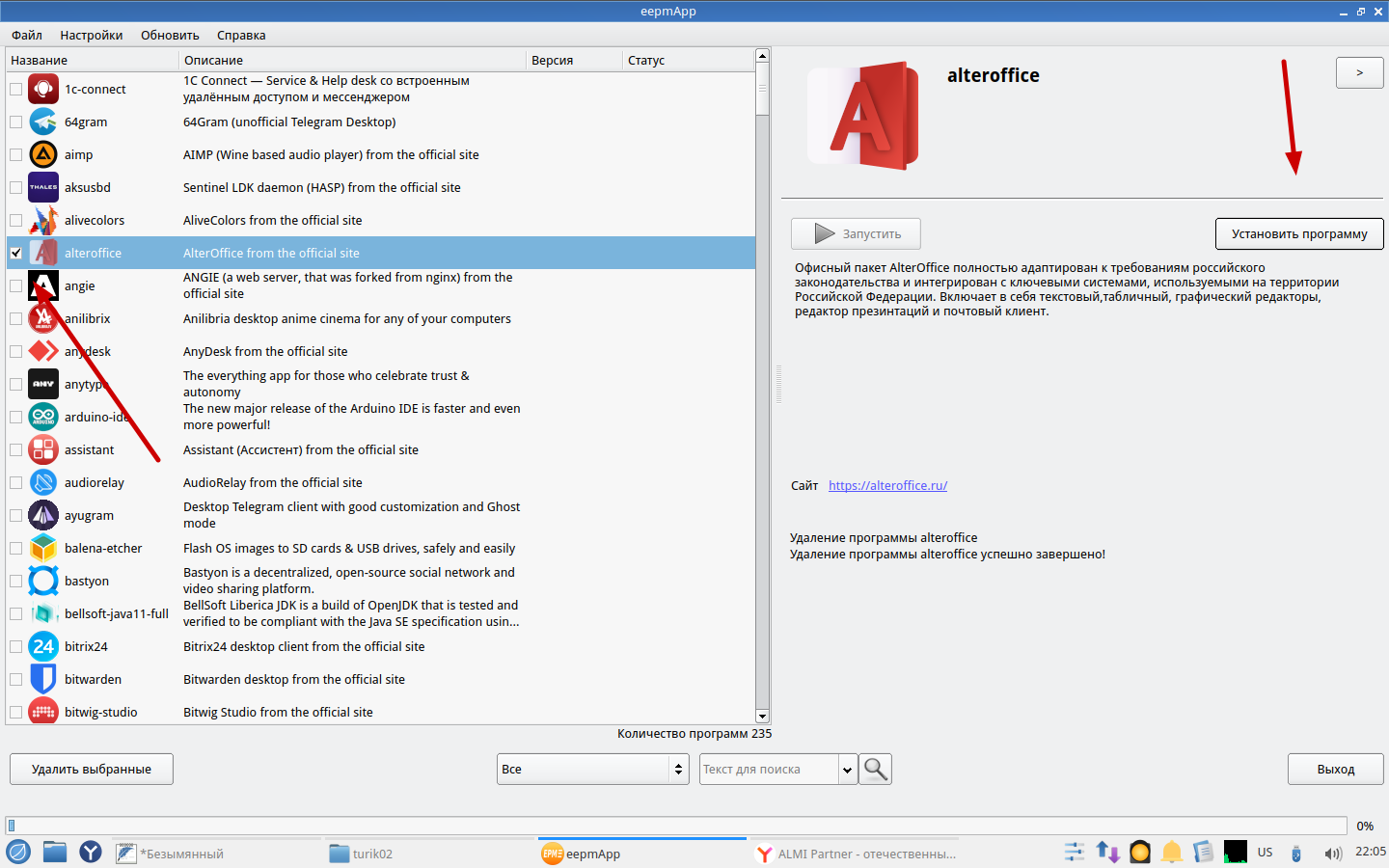1389x868 pixels.
Task: Click the 'Выход' button
Action: click(1336, 769)
